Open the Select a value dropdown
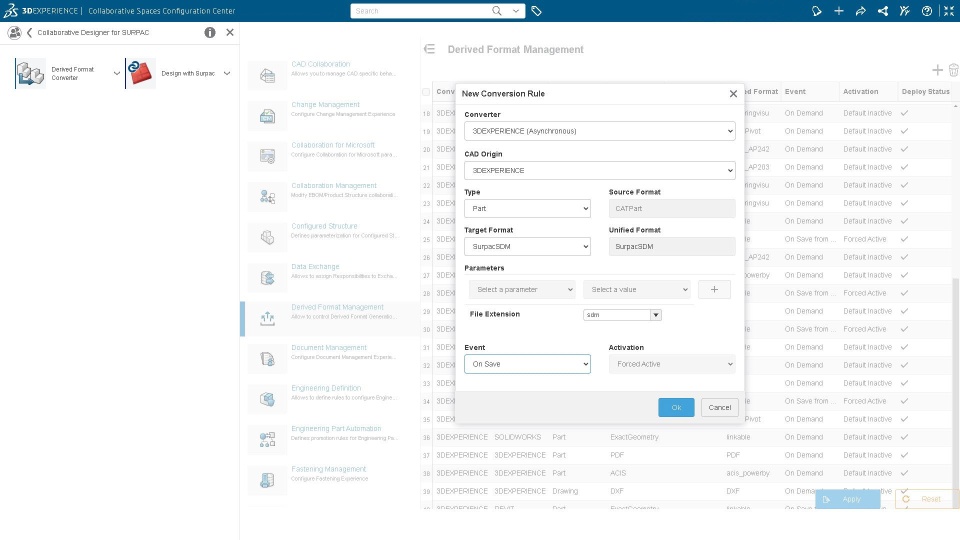This screenshot has width=960, height=540. coord(637,290)
